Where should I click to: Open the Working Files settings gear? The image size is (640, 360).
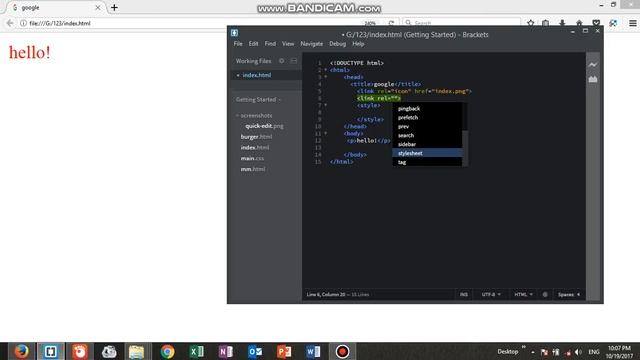point(282,61)
